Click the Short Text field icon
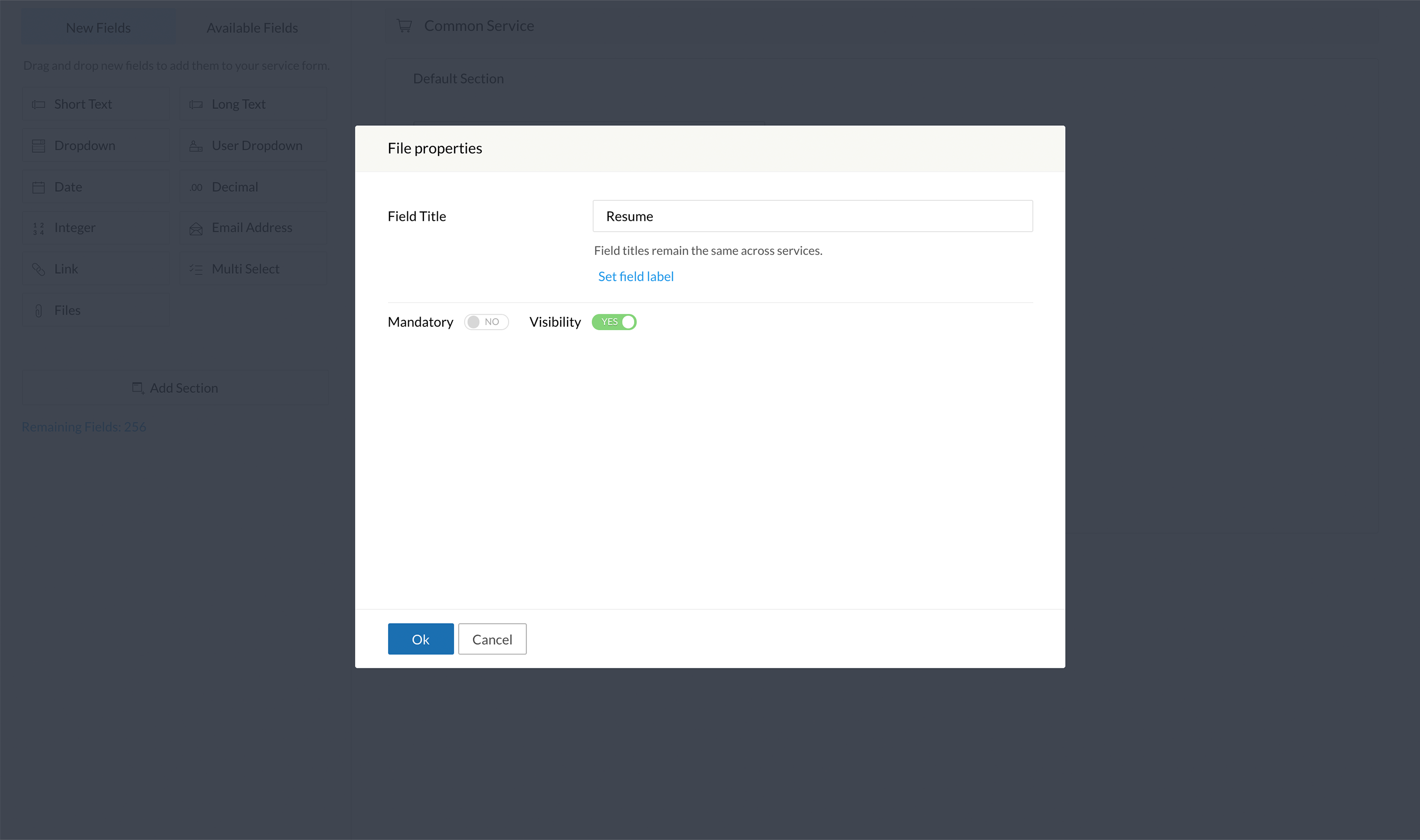This screenshot has width=1420, height=840. click(x=38, y=105)
